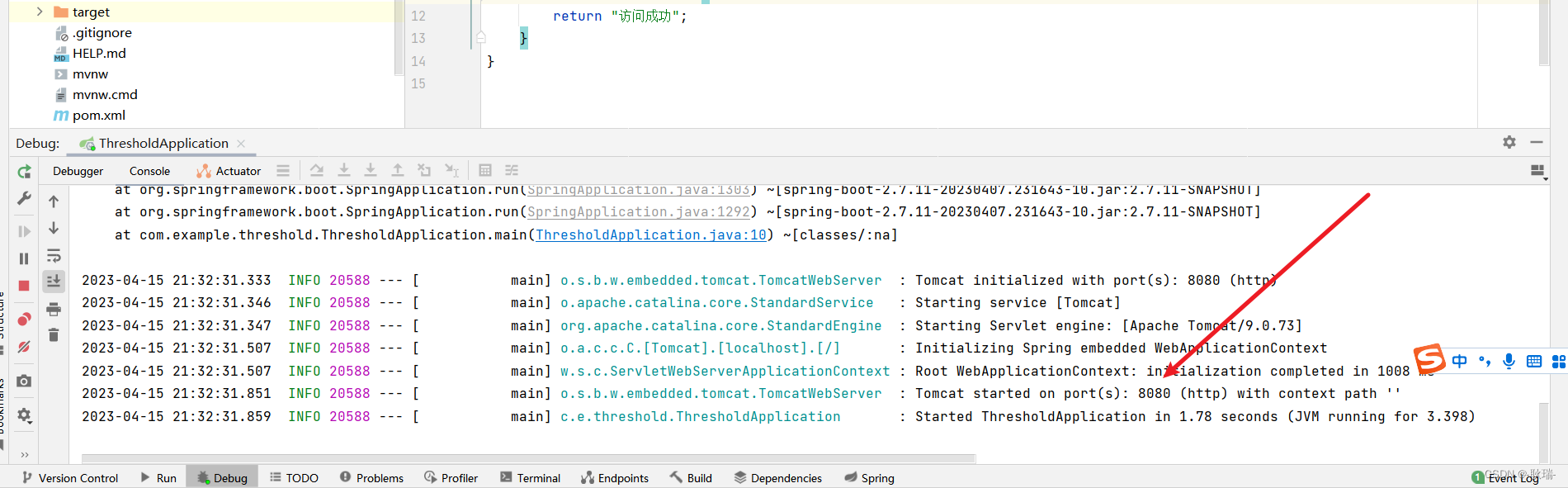Resume program execution
Screen dimensions: 1568x488
pyautogui.click(x=24, y=232)
